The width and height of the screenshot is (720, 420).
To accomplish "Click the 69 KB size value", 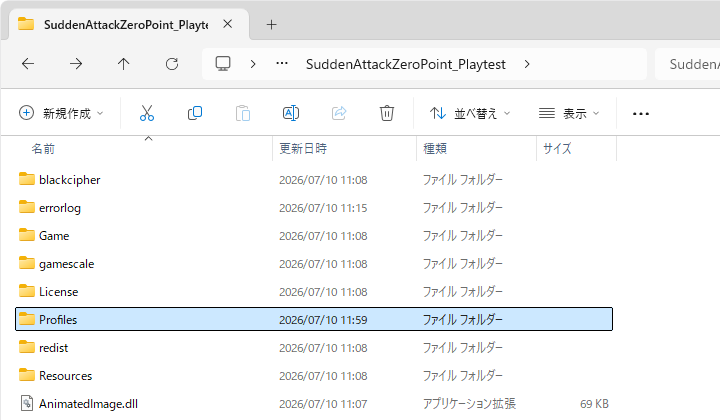I will [594, 404].
